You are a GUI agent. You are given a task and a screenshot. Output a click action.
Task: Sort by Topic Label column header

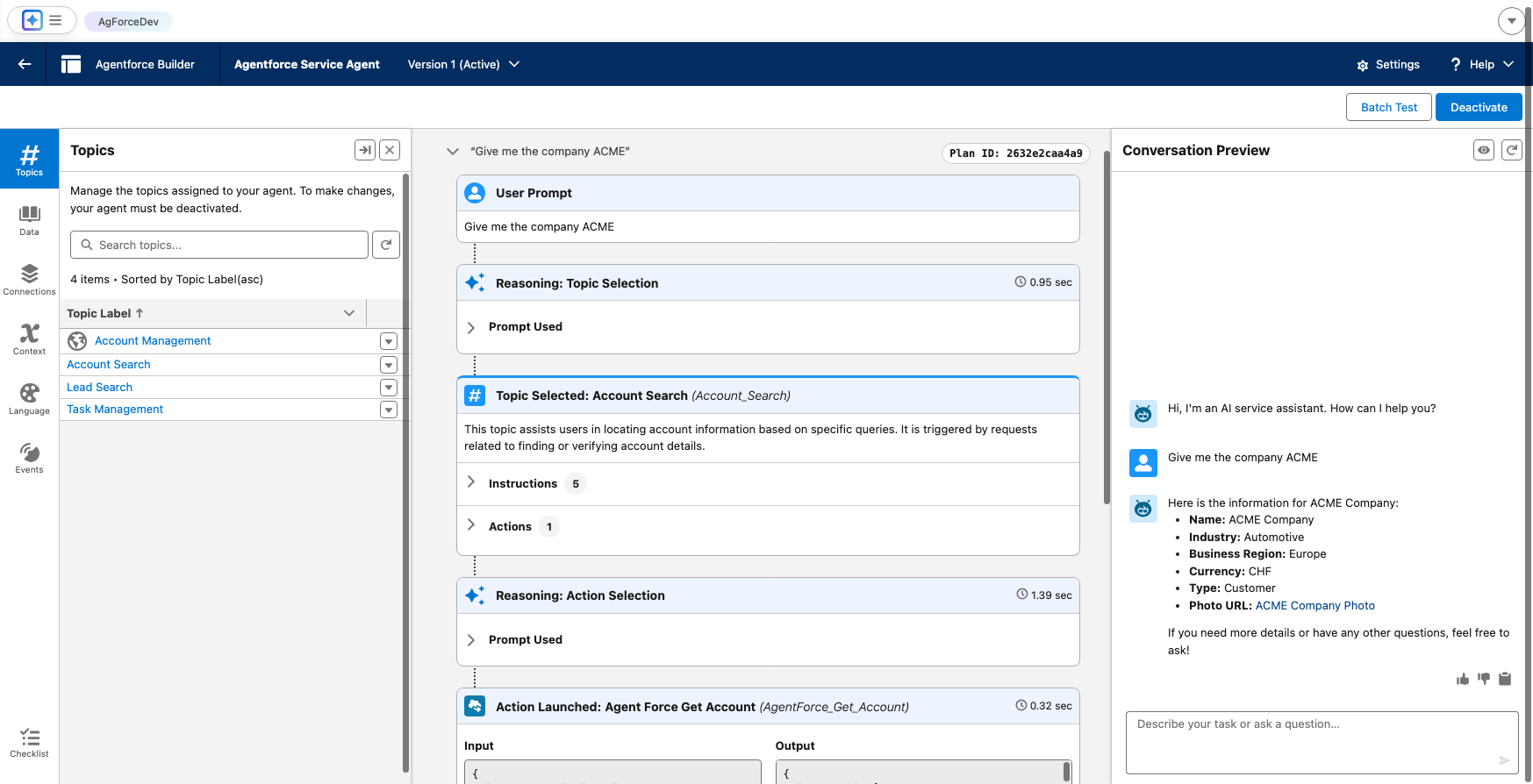105,313
